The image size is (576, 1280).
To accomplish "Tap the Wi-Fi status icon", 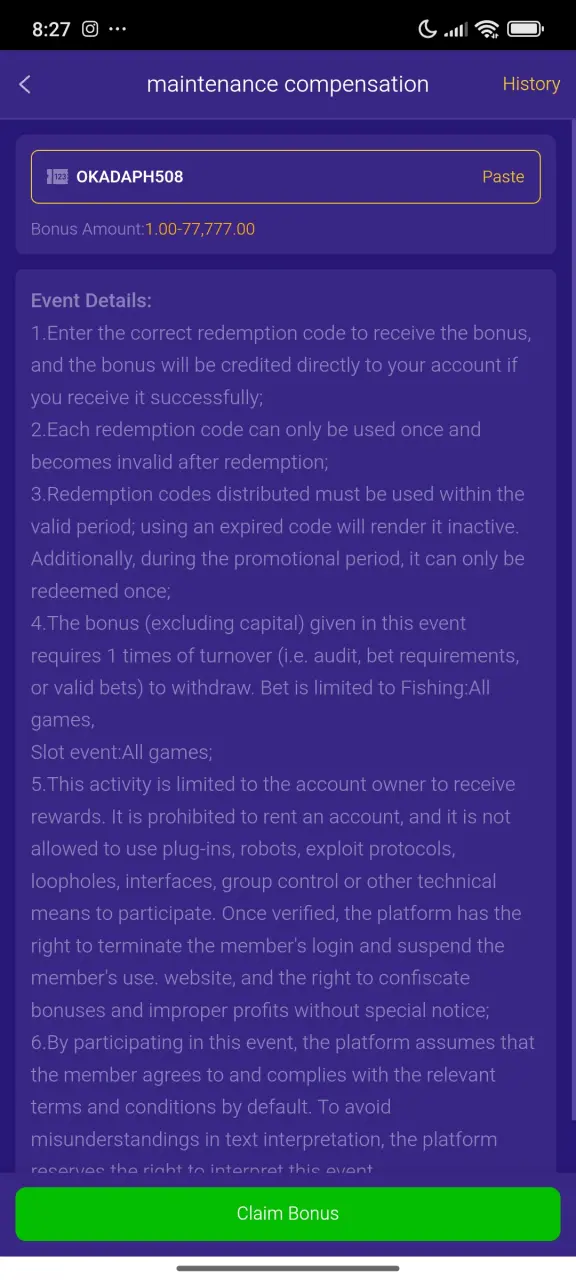I will [487, 29].
